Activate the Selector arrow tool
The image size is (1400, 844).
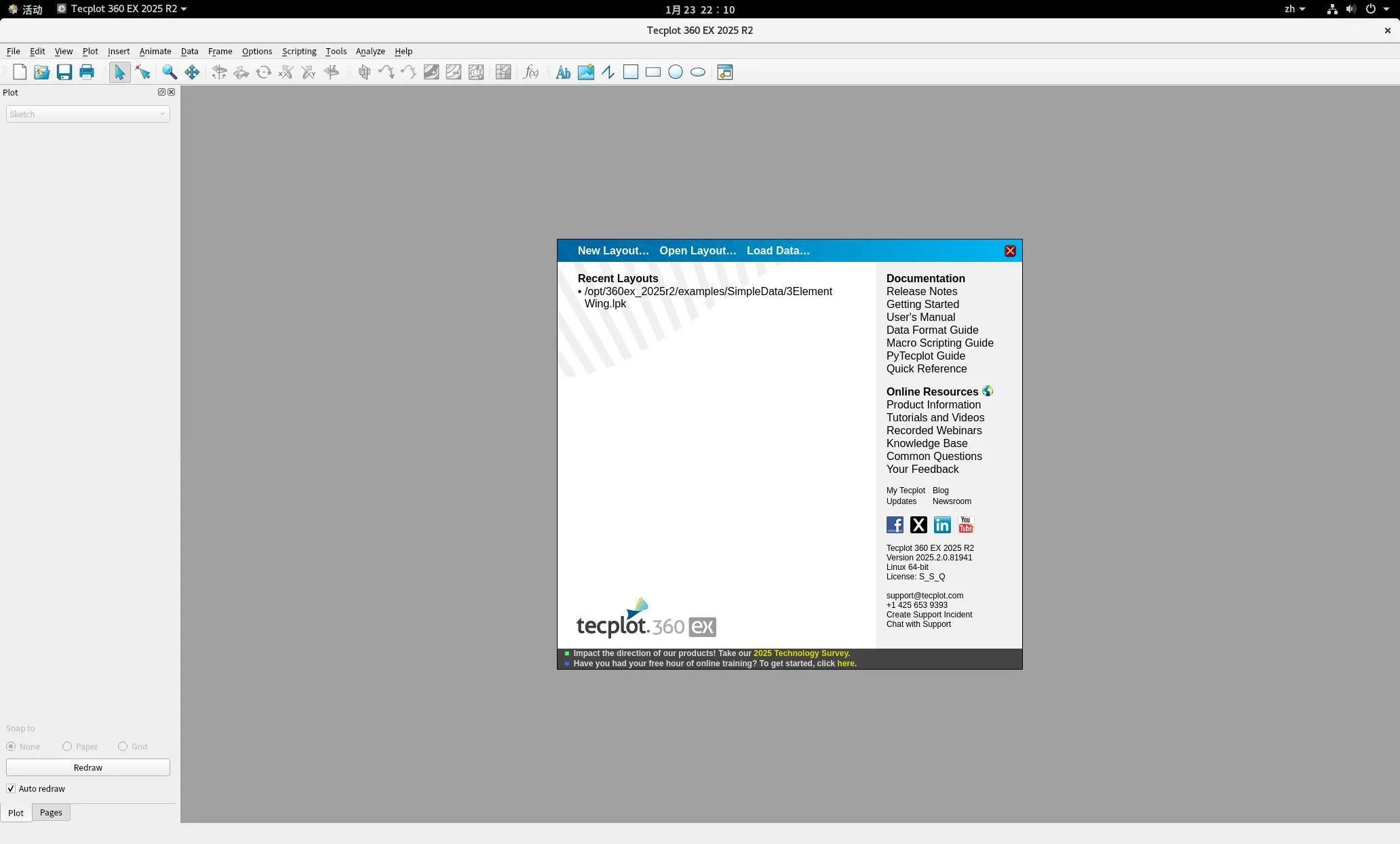click(x=119, y=72)
